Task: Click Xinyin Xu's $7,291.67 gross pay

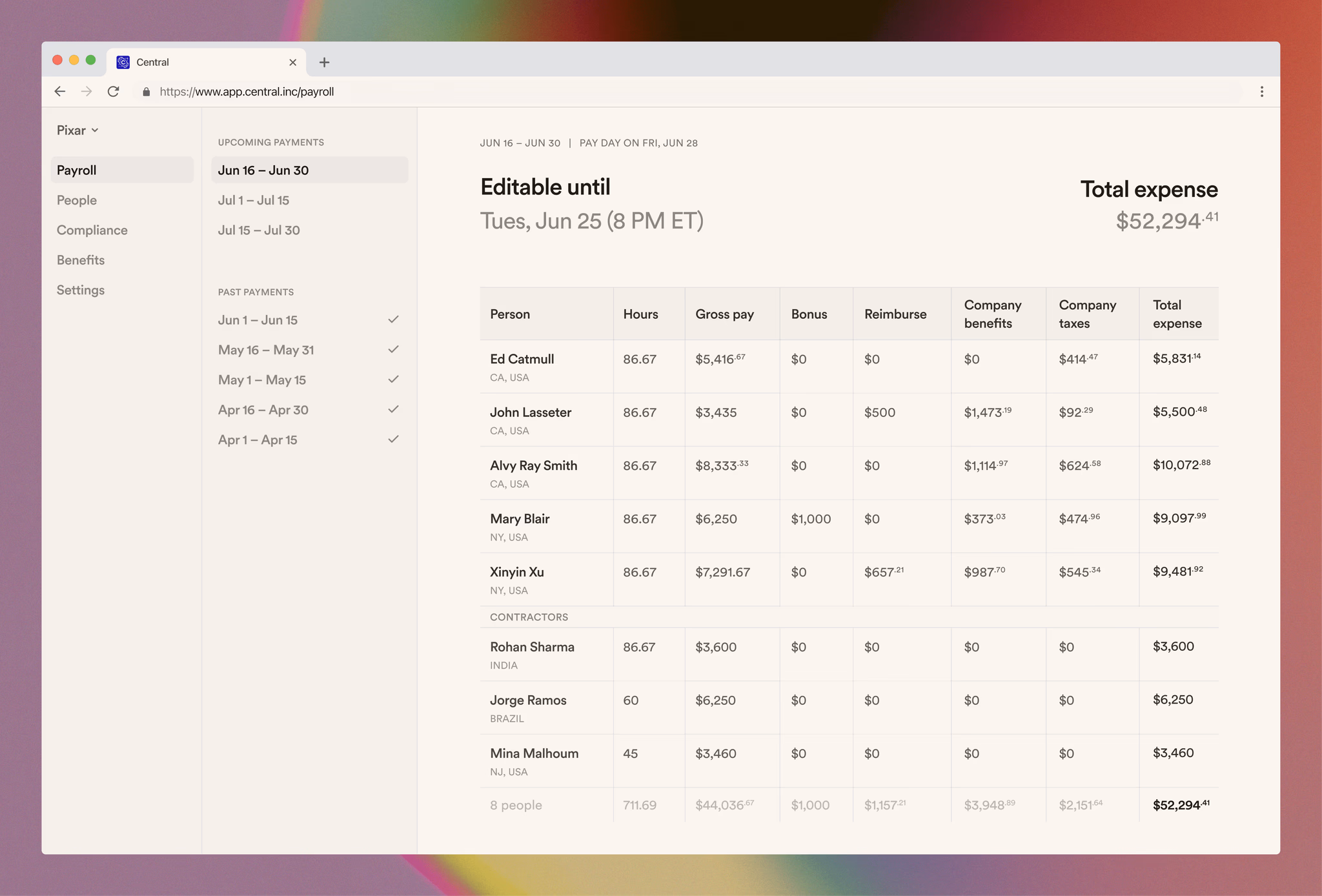Action: click(722, 572)
